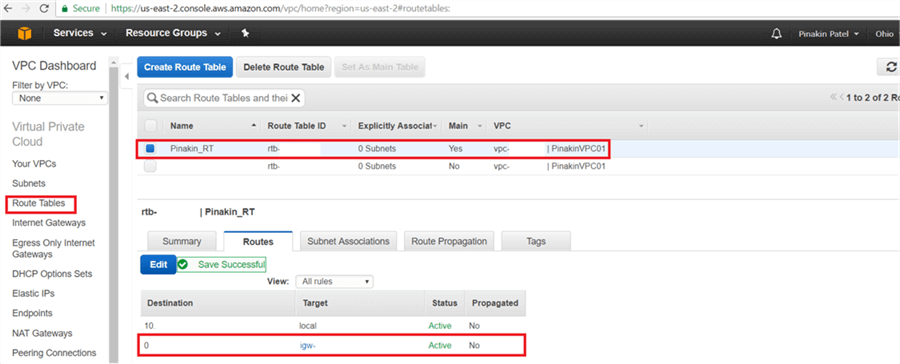Click Create Route Table button
This screenshot has height=364, width=900.
[x=185, y=67]
